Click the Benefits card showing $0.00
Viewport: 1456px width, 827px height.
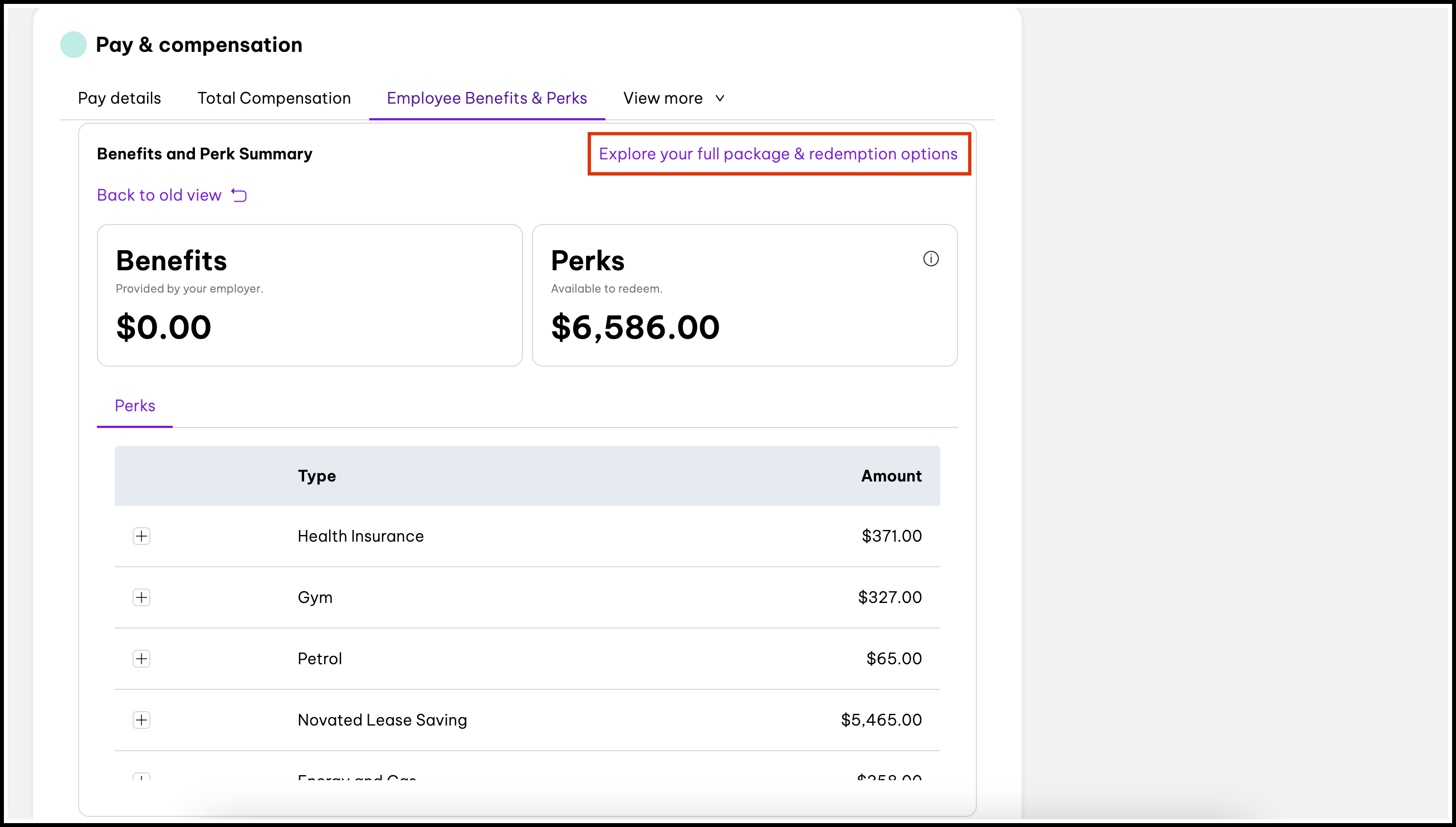pos(309,294)
